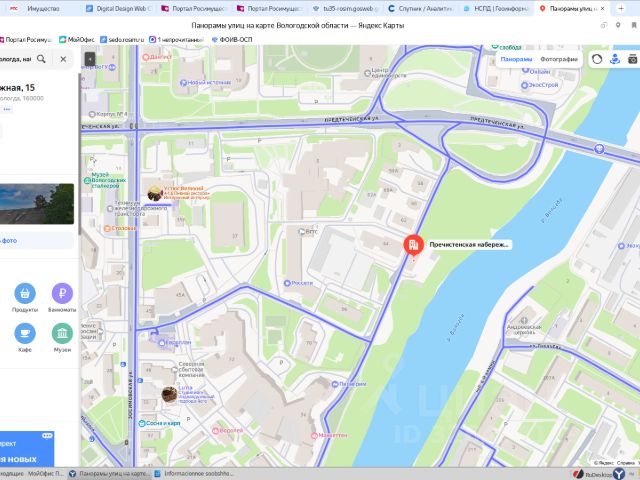Open the tu35-rosim.gosweb browser tab

345,8
